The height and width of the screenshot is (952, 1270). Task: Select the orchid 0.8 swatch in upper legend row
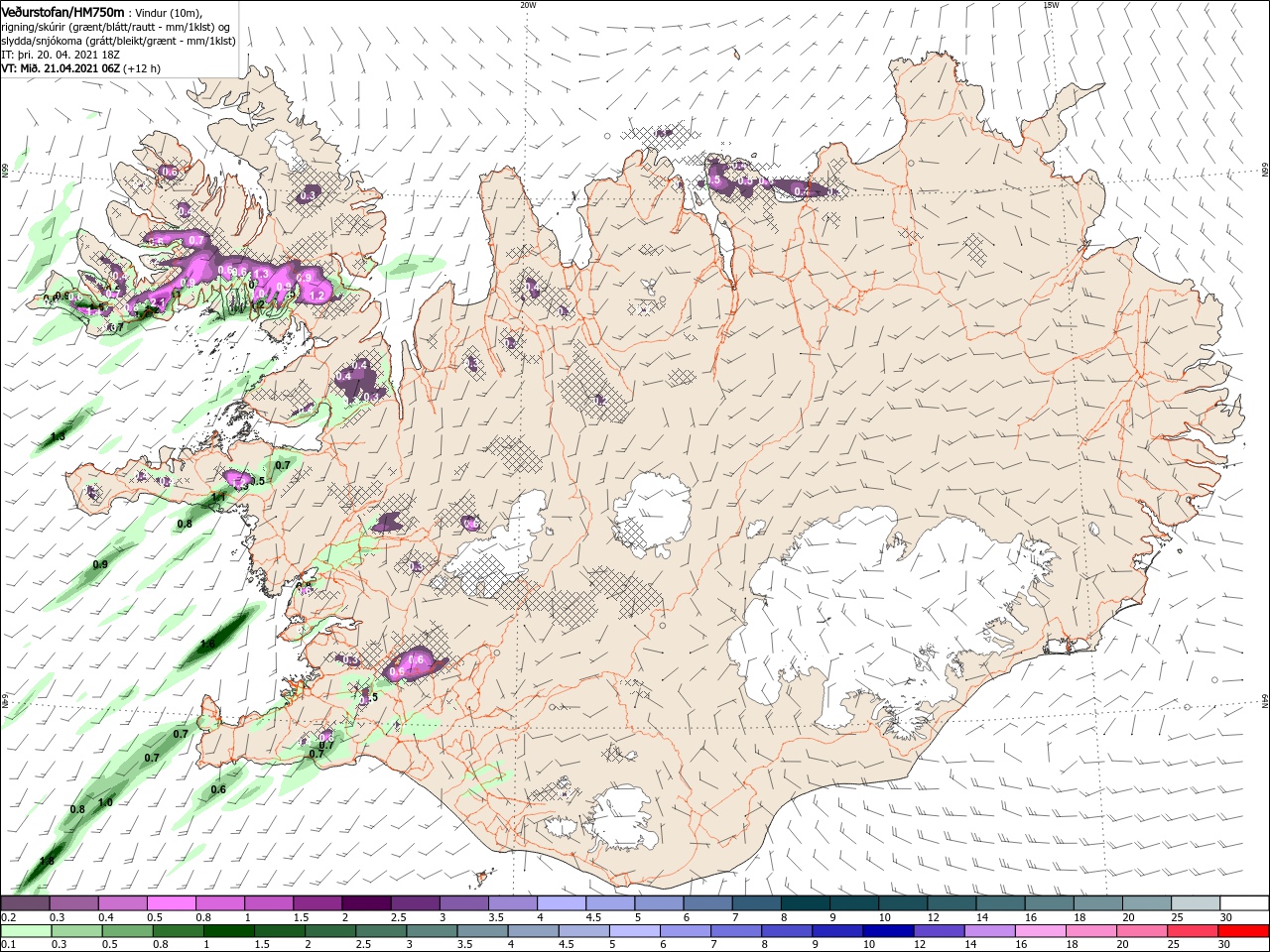[x=220, y=902]
